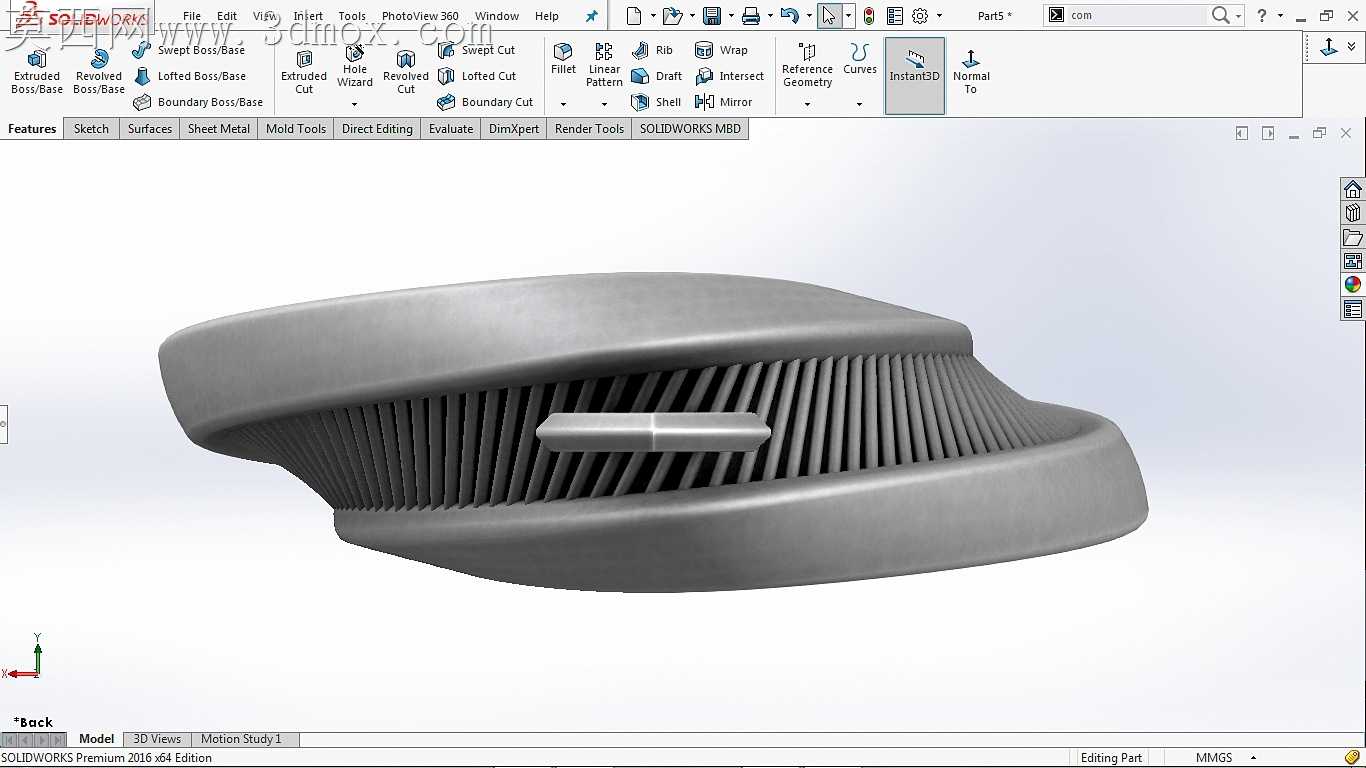
Task: Select the Revolved Boss/Base tool
Action: pyautogui.click(x=98, y=72)
